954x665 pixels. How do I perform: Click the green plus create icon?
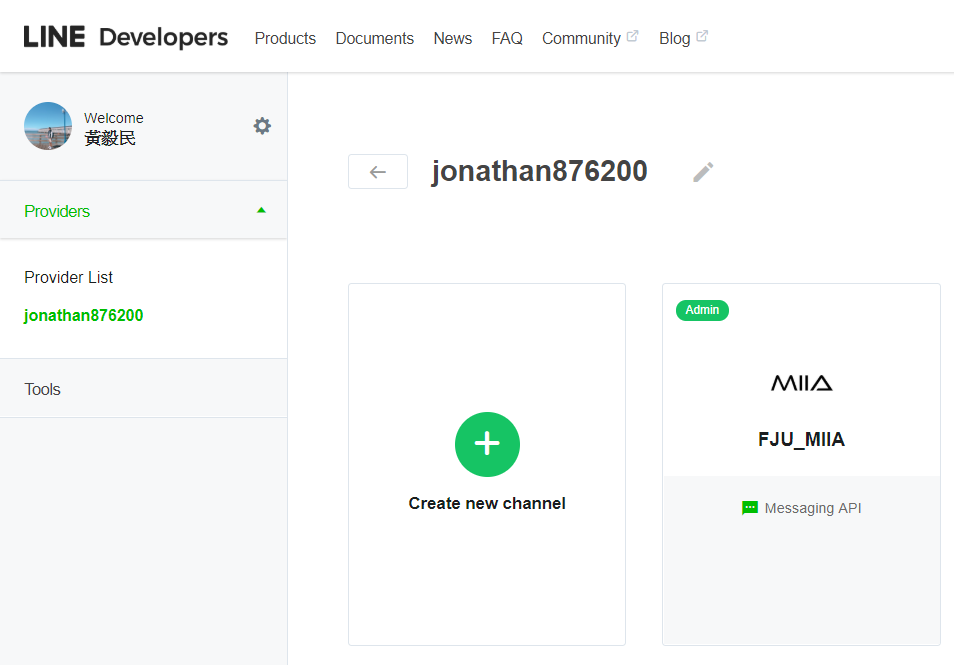(x=487, y=444)
